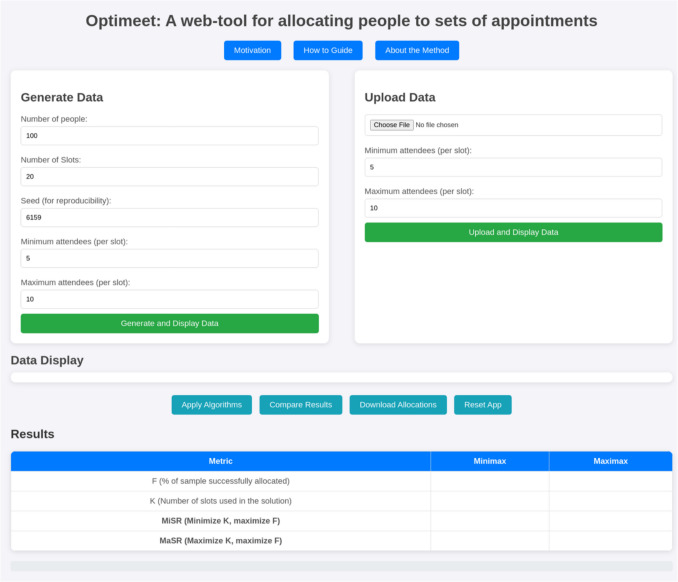Click the Minimax column header
678x582 pixels.
pos(490,461)
